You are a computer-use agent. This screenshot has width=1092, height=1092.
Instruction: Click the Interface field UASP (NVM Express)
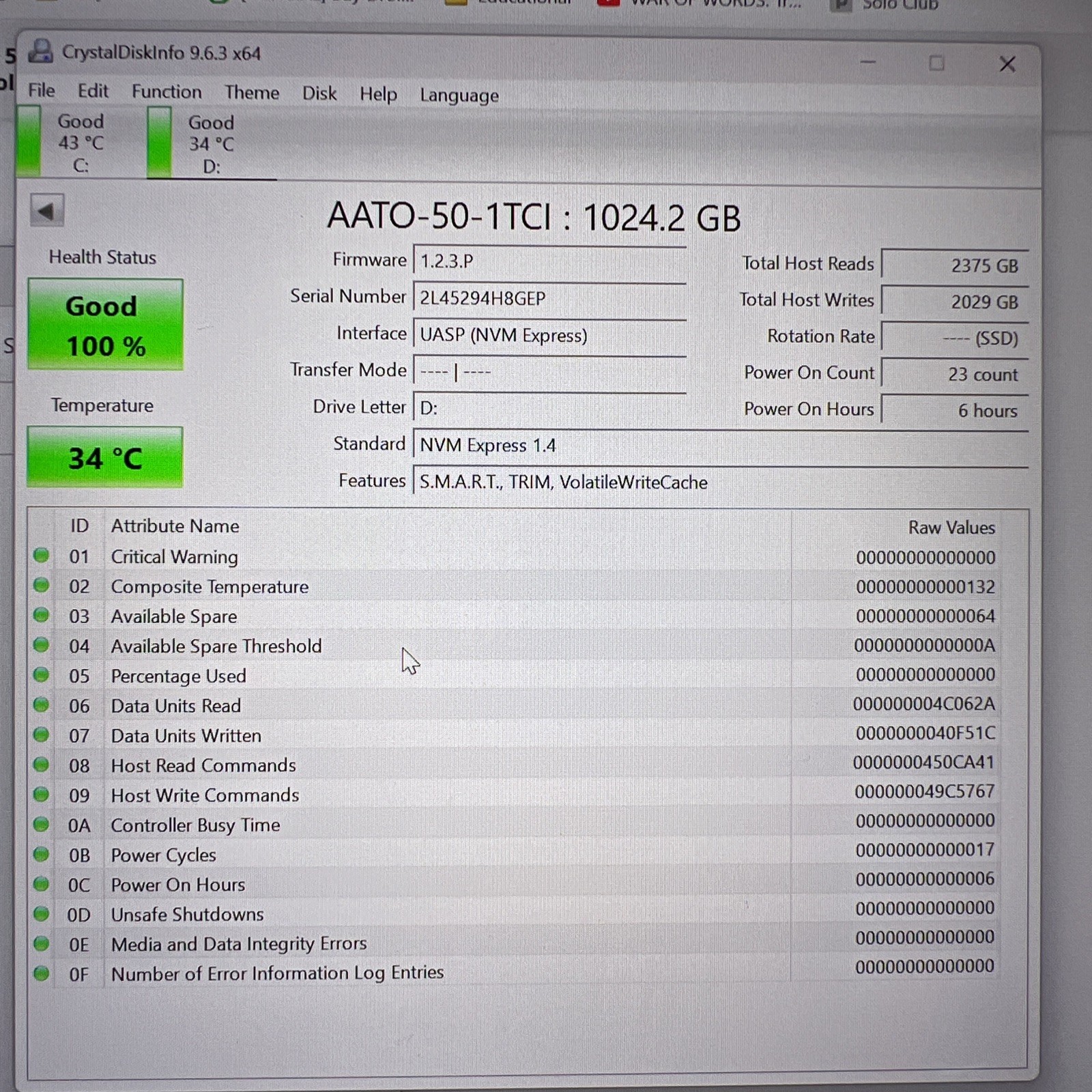pos(549,335)
